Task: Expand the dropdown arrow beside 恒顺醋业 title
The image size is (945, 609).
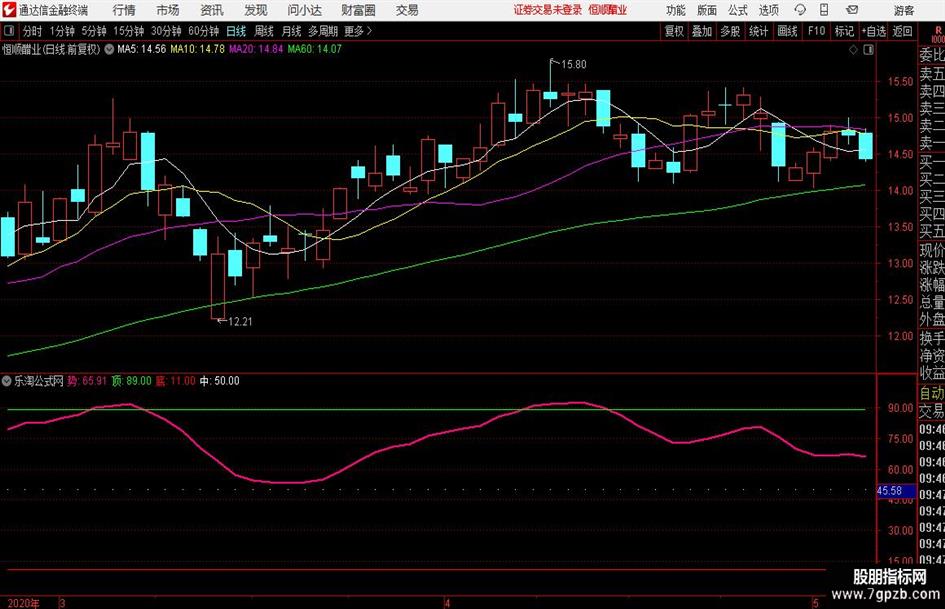Action: [109, 49]
